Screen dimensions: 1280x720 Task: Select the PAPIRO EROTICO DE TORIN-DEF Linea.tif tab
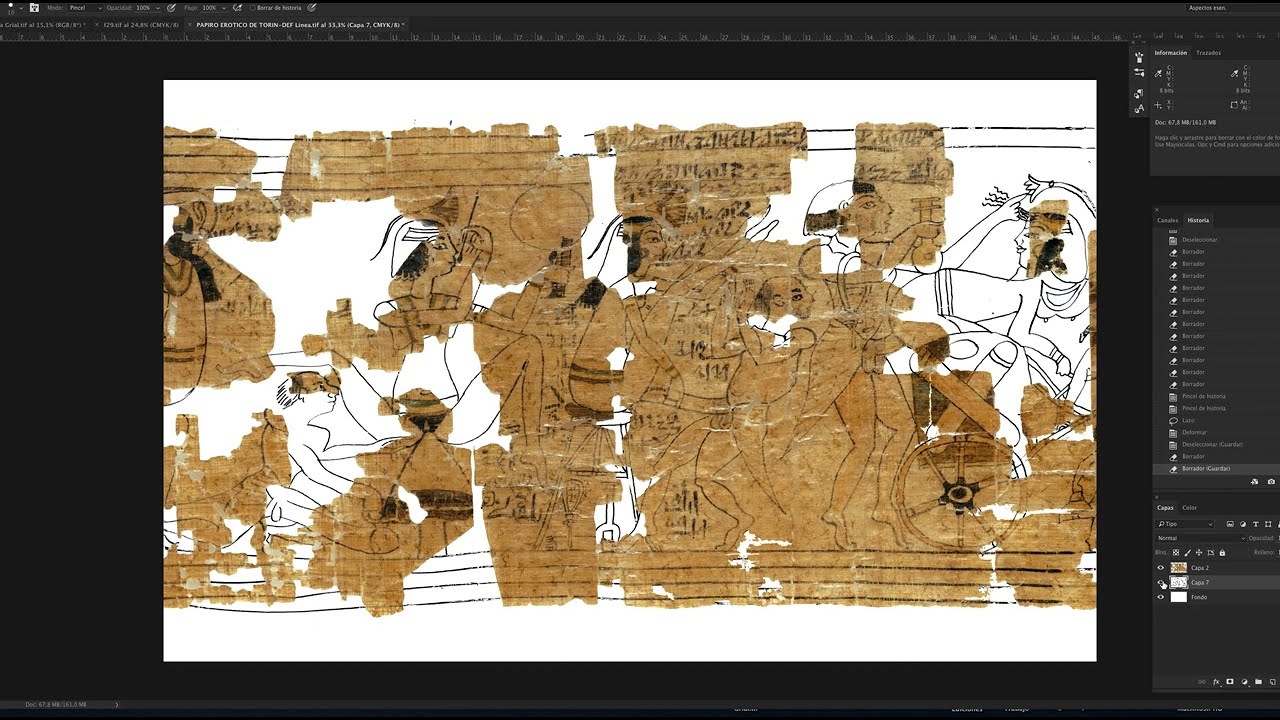coord(300,25)
